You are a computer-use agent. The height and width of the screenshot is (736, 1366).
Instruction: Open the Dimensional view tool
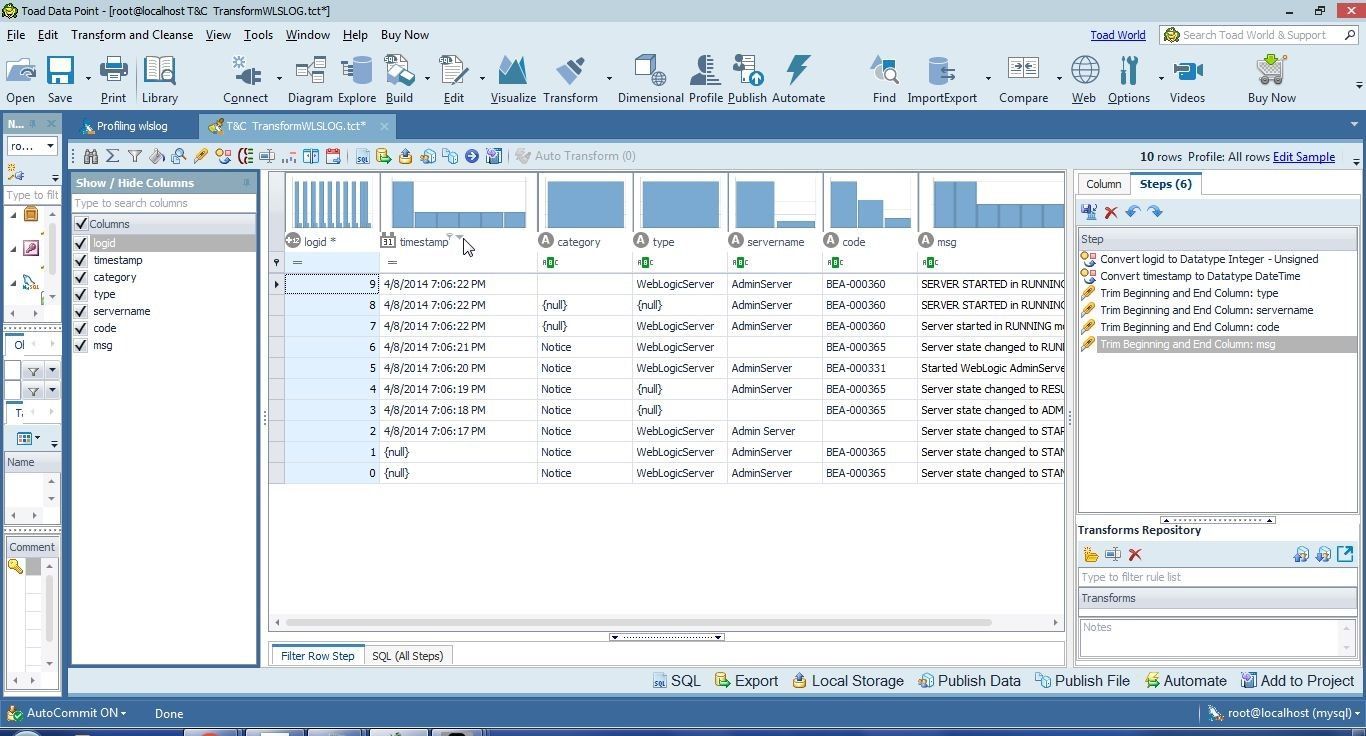(x=650, y=79)
